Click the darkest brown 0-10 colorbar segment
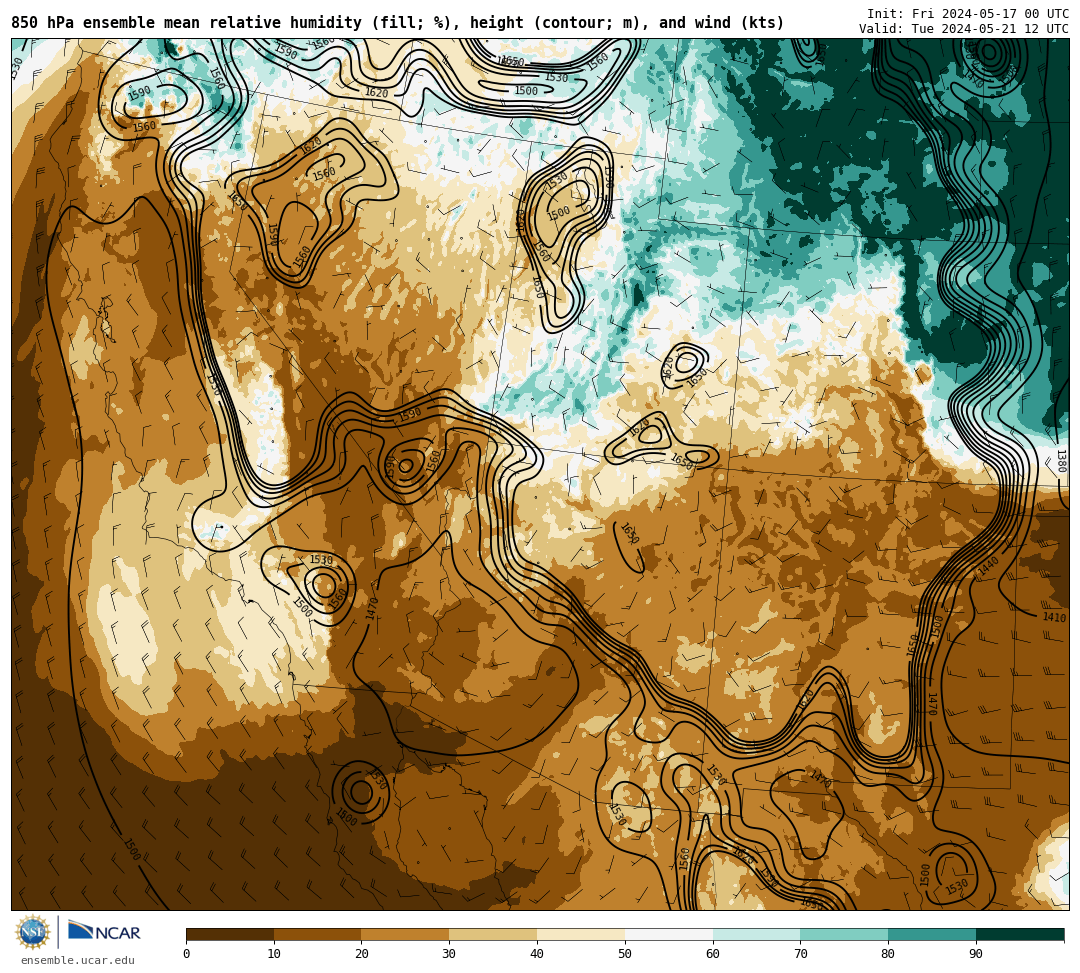This screenshot has width=1080, height=973. click(230, 934)
